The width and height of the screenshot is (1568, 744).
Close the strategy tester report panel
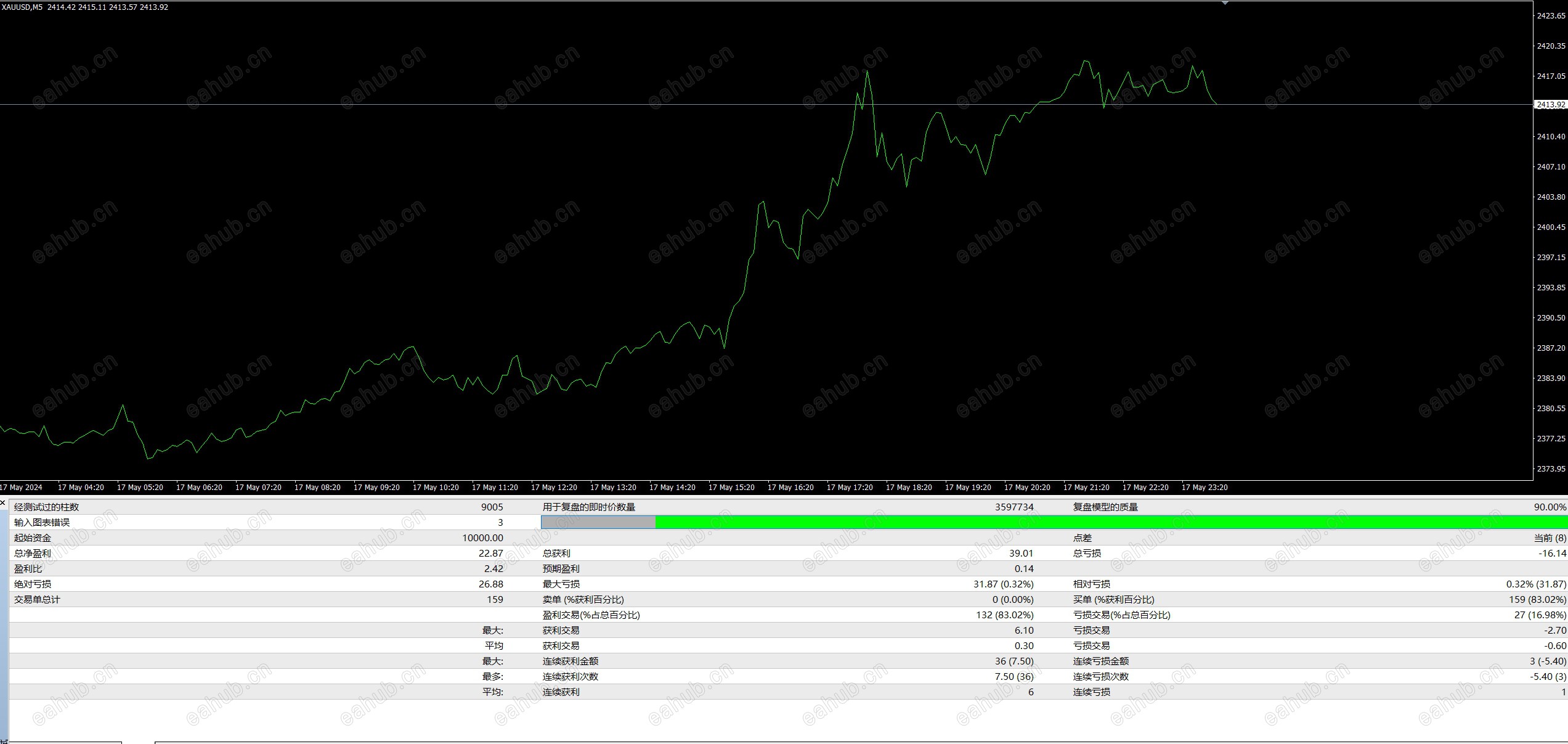[x=3, y=504]
